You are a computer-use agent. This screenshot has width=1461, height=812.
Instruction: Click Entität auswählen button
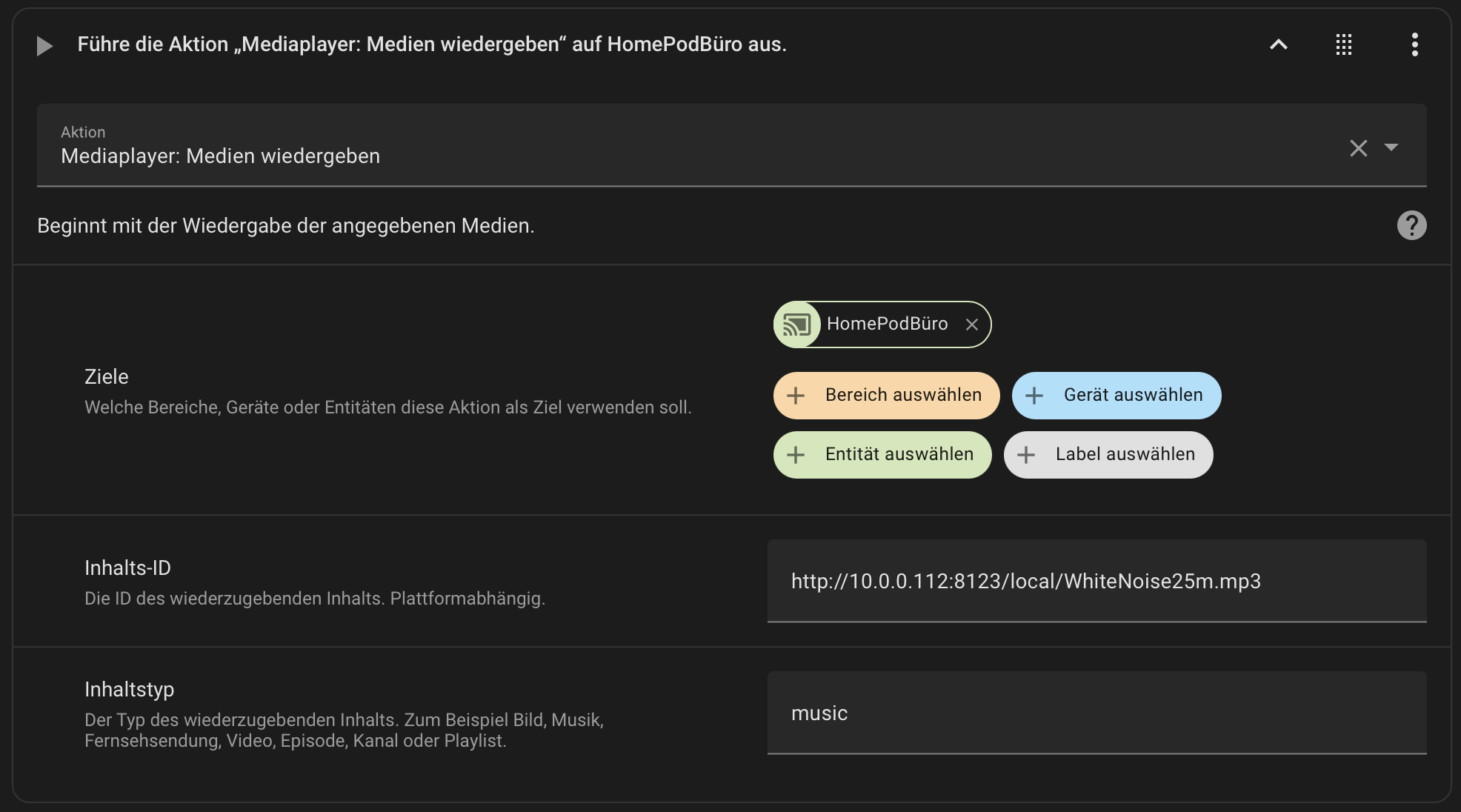point(882,455)
